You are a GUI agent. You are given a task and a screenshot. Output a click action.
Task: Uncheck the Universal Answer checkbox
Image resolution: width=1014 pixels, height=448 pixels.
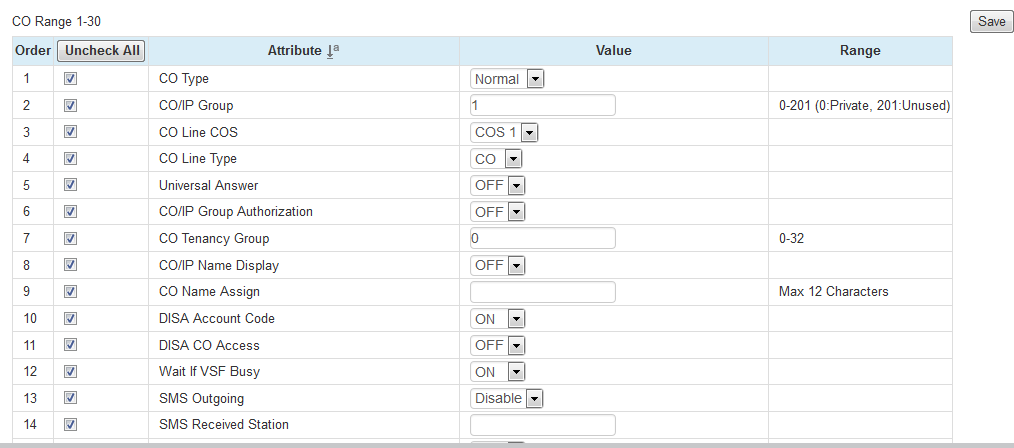click(71, 185)
